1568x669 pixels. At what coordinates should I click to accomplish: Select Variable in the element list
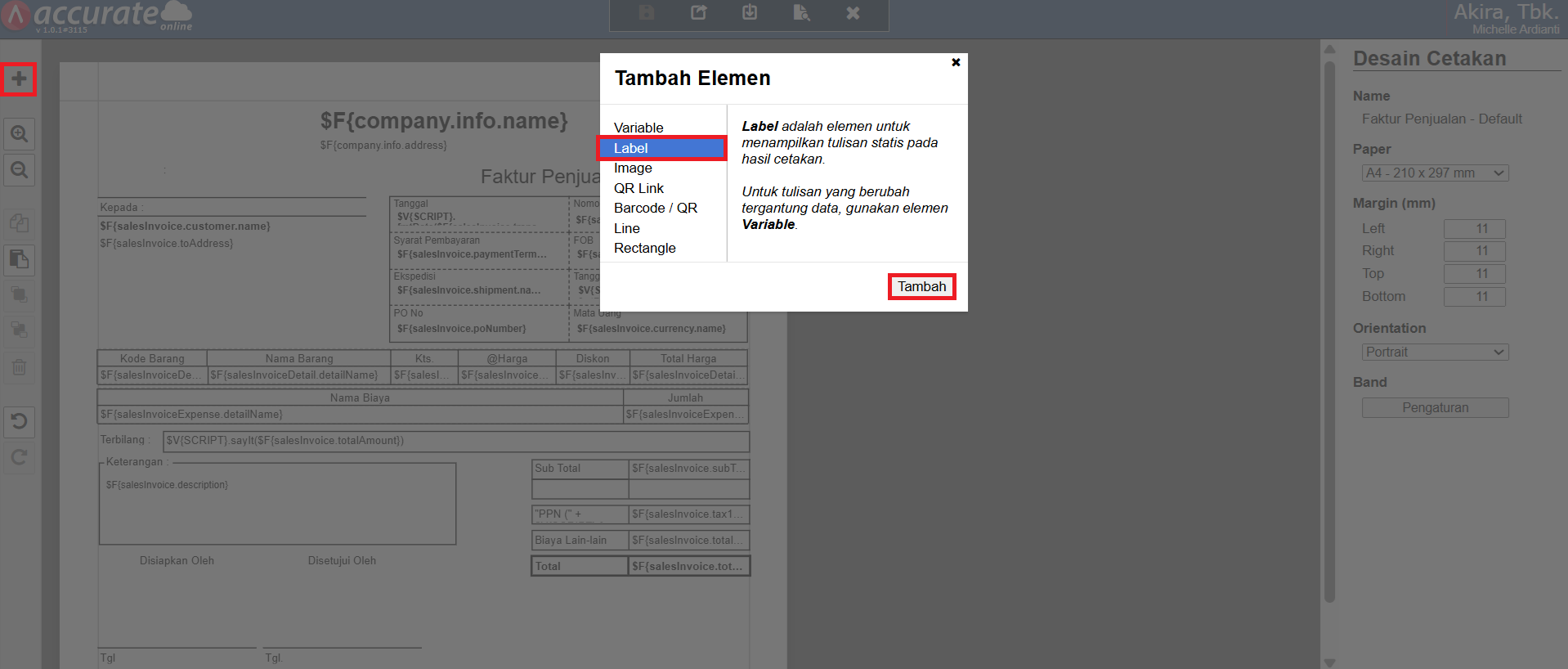click(x=638, y=128)
